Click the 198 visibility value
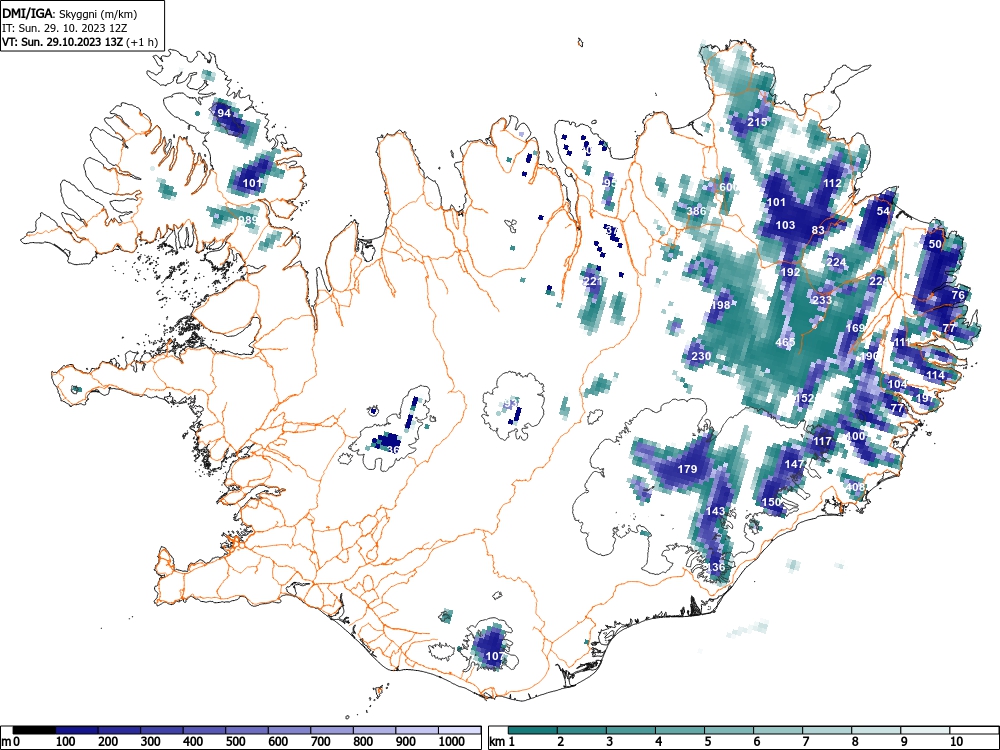Image resolution: width=1000 pixels, height=750 pixels. tap(720, 305)
